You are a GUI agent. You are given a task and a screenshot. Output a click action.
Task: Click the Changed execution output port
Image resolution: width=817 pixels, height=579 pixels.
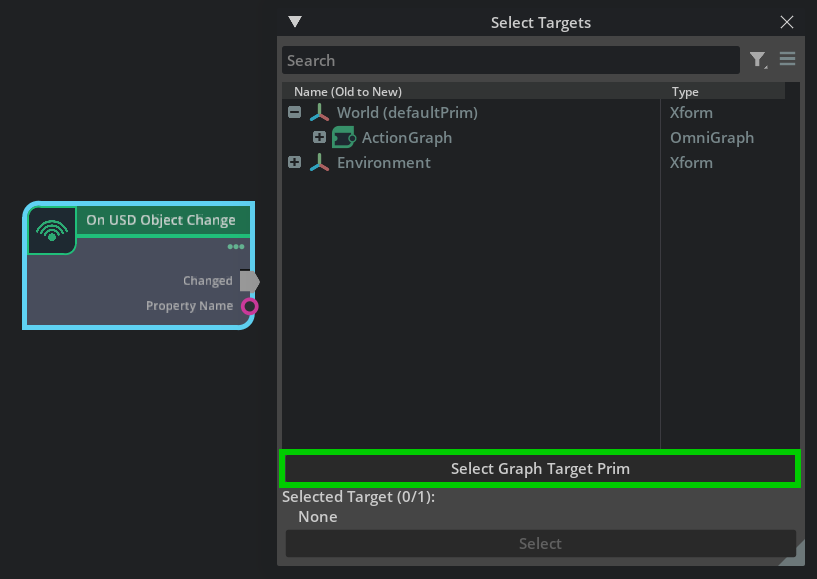250,281
